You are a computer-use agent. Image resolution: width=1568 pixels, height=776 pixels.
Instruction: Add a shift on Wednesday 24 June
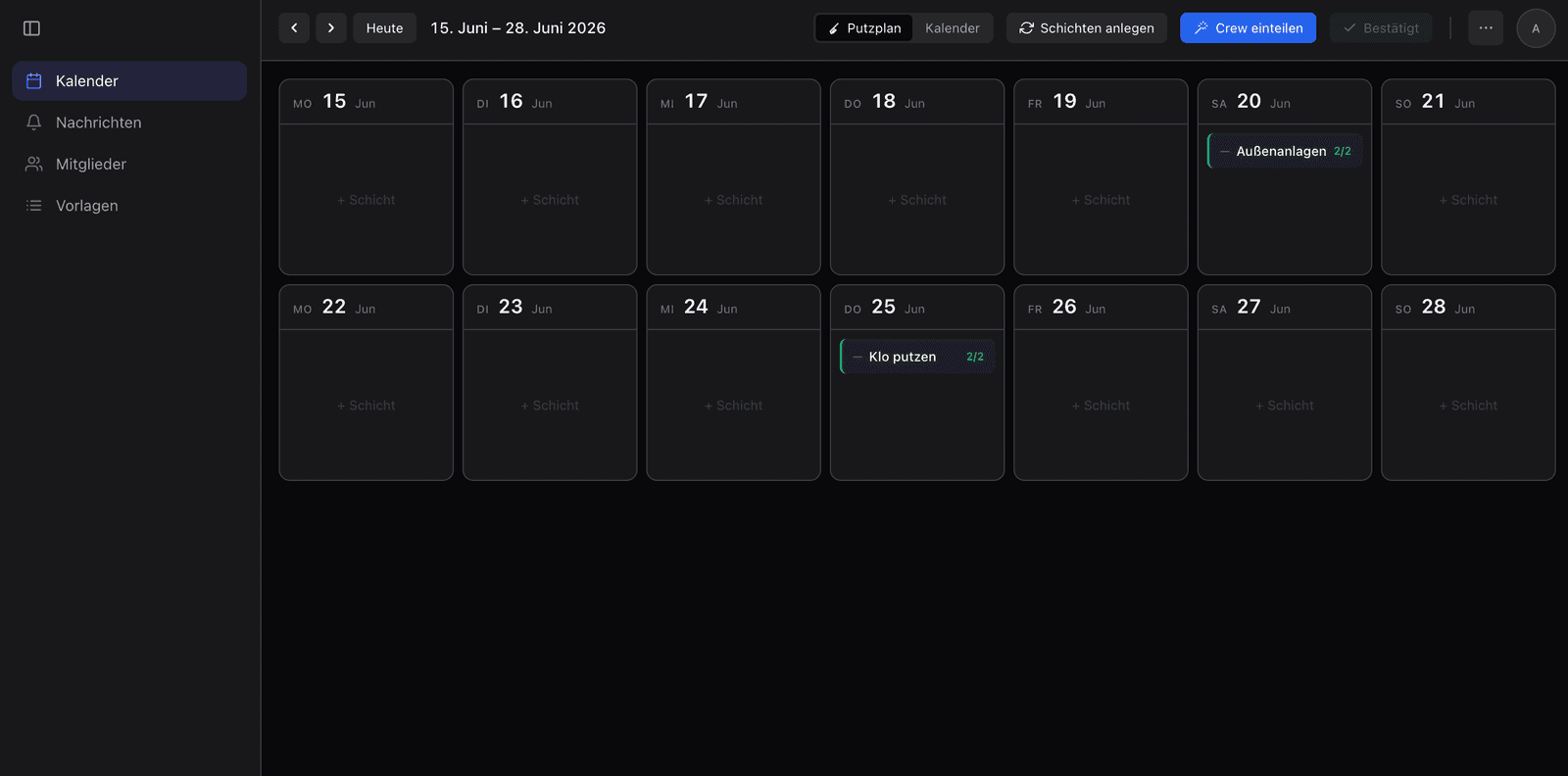pos(733,406)
